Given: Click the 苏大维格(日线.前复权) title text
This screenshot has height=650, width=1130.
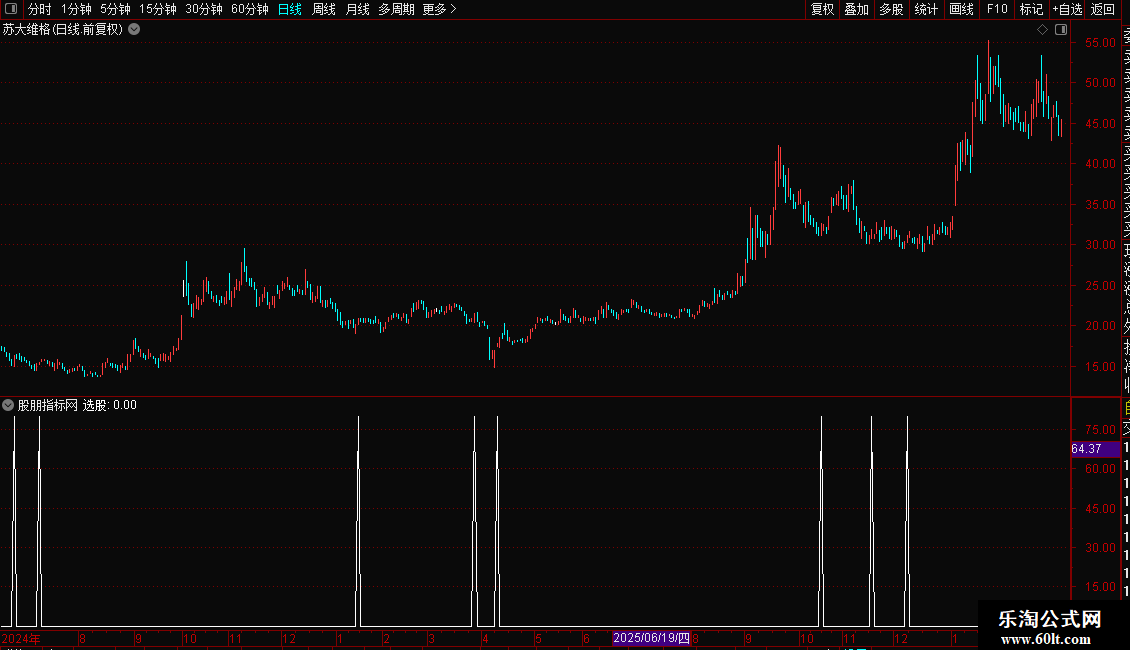Looking at the screenshot, I should click(63, 30).
